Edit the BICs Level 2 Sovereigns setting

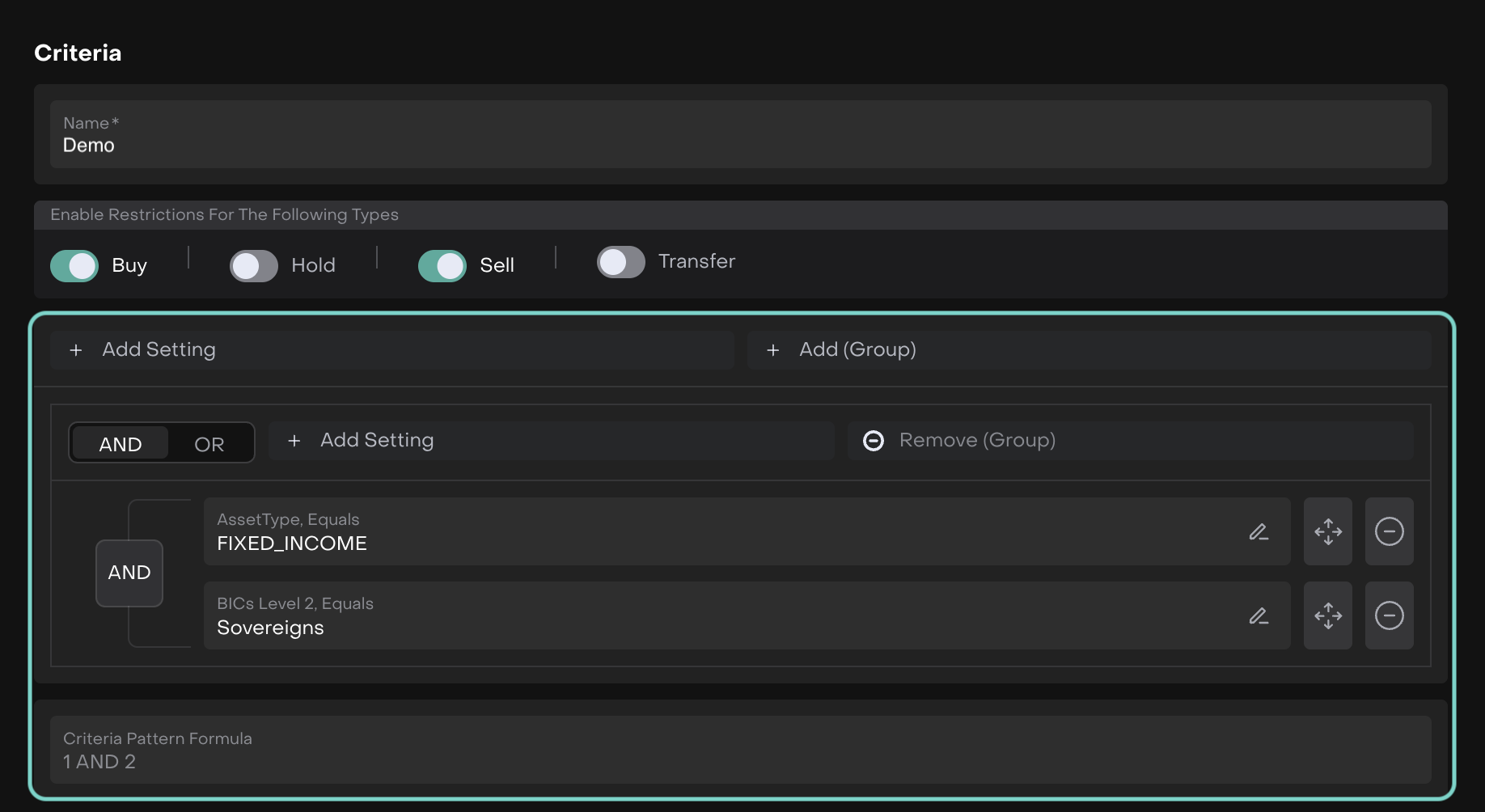[x=1258, y=616]
